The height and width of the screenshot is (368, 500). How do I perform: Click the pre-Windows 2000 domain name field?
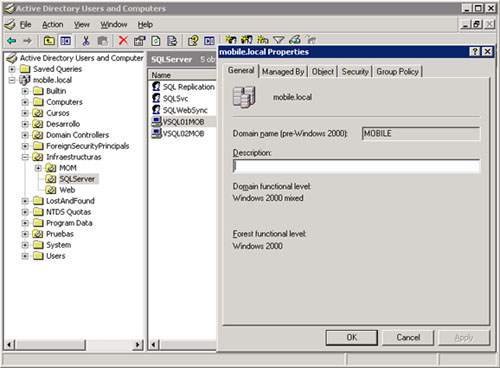421,134
